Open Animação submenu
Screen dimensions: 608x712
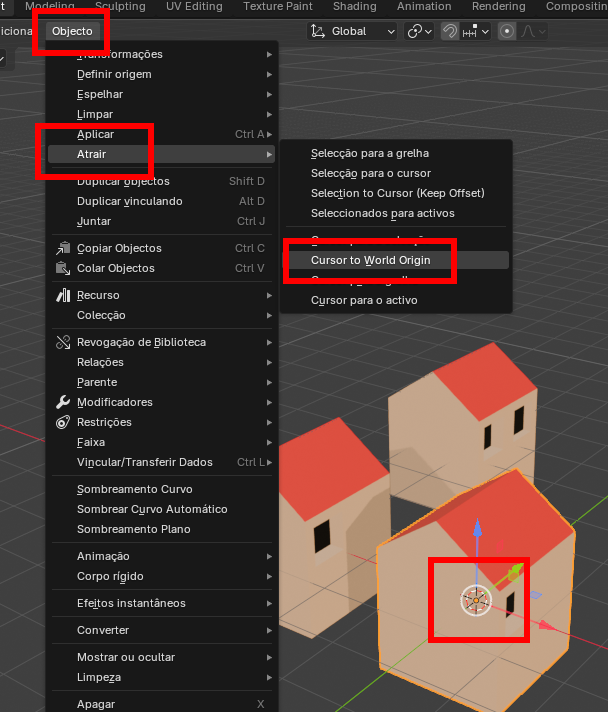click(x=161, y=556)
